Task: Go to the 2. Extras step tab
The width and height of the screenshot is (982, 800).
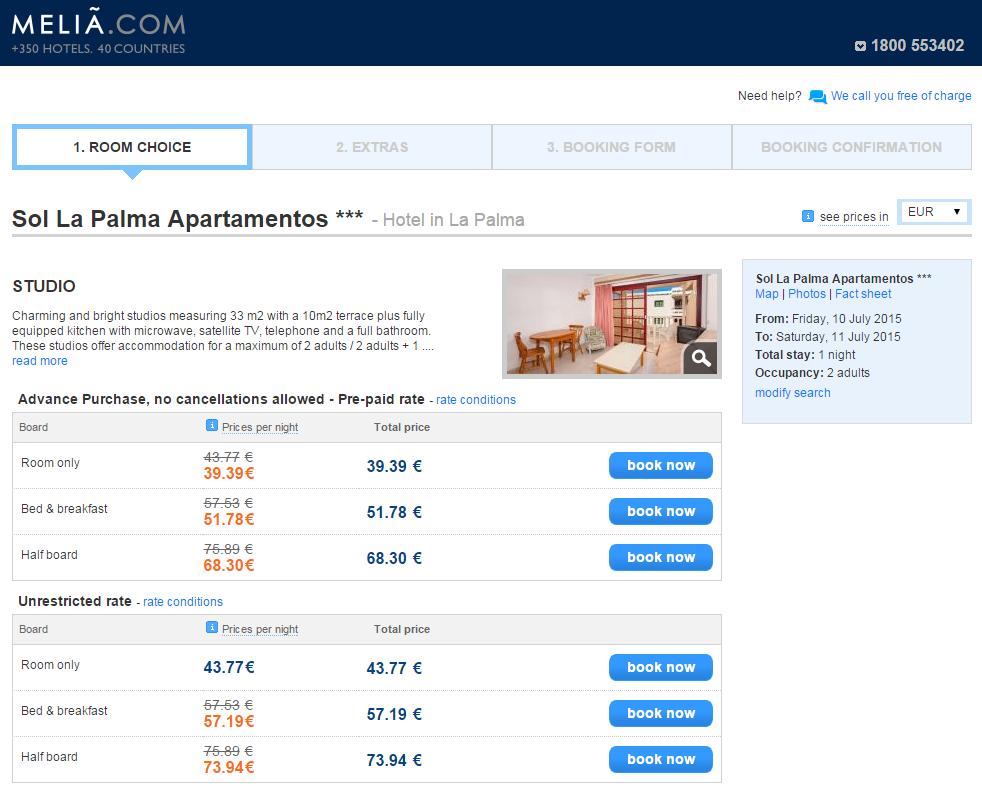Action: point(372,147)
